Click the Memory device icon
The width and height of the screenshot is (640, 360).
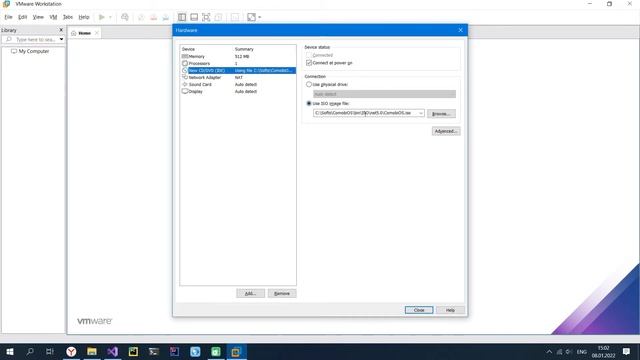pos(184,56)
